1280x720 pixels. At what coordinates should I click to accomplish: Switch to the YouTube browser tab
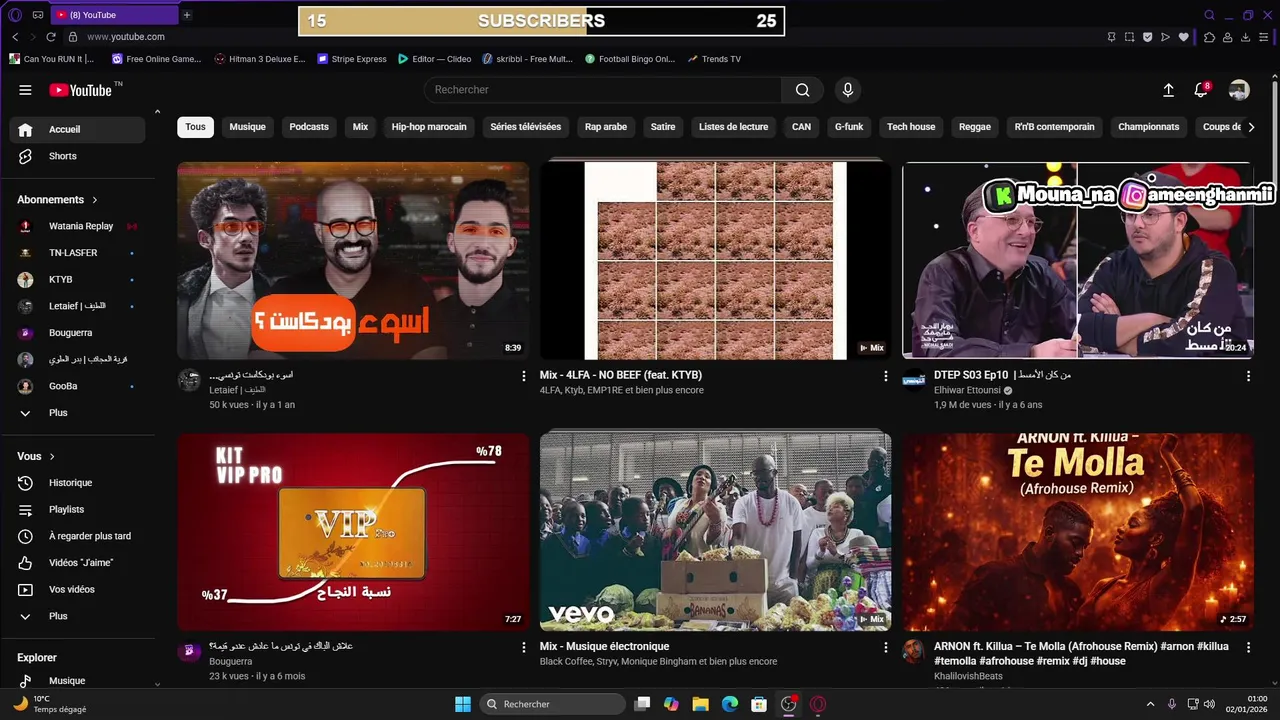112,15
